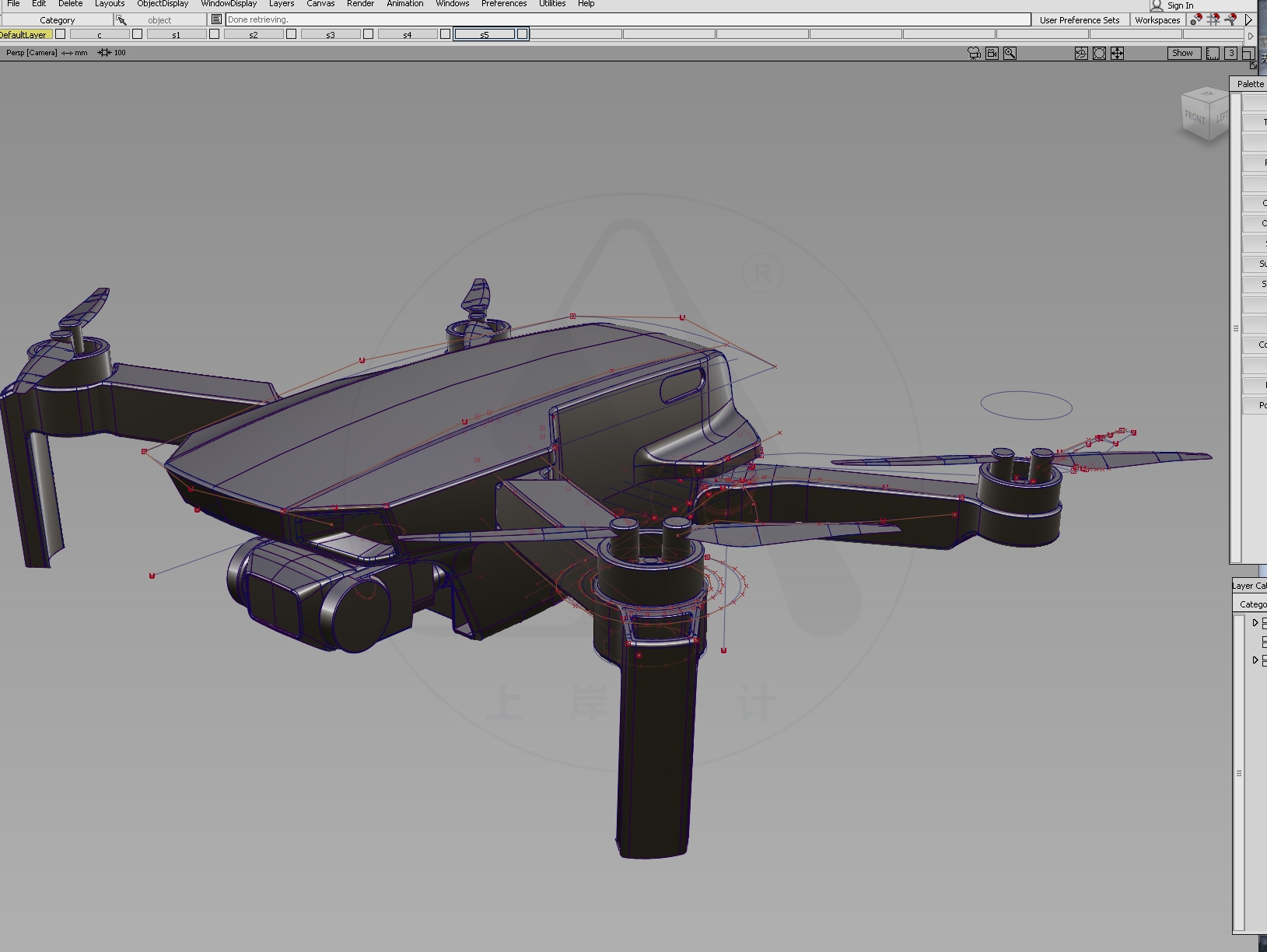Select the camera look tool icon
The width and height of the screenshot is (1267, 952).
973,54
